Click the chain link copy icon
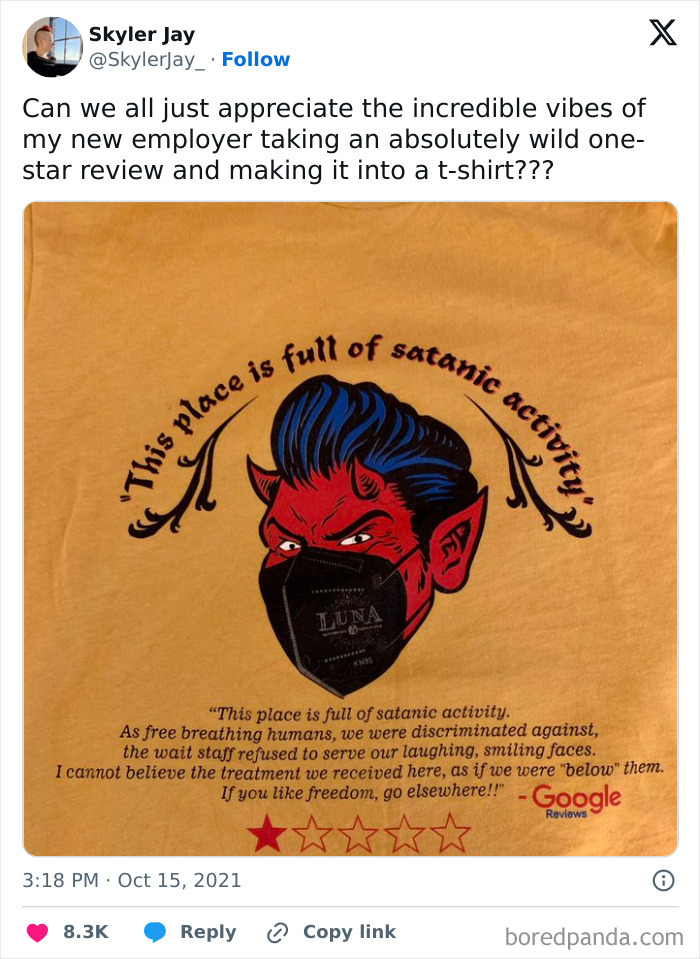Screen dimensions: 700x959 click(278, 933)
